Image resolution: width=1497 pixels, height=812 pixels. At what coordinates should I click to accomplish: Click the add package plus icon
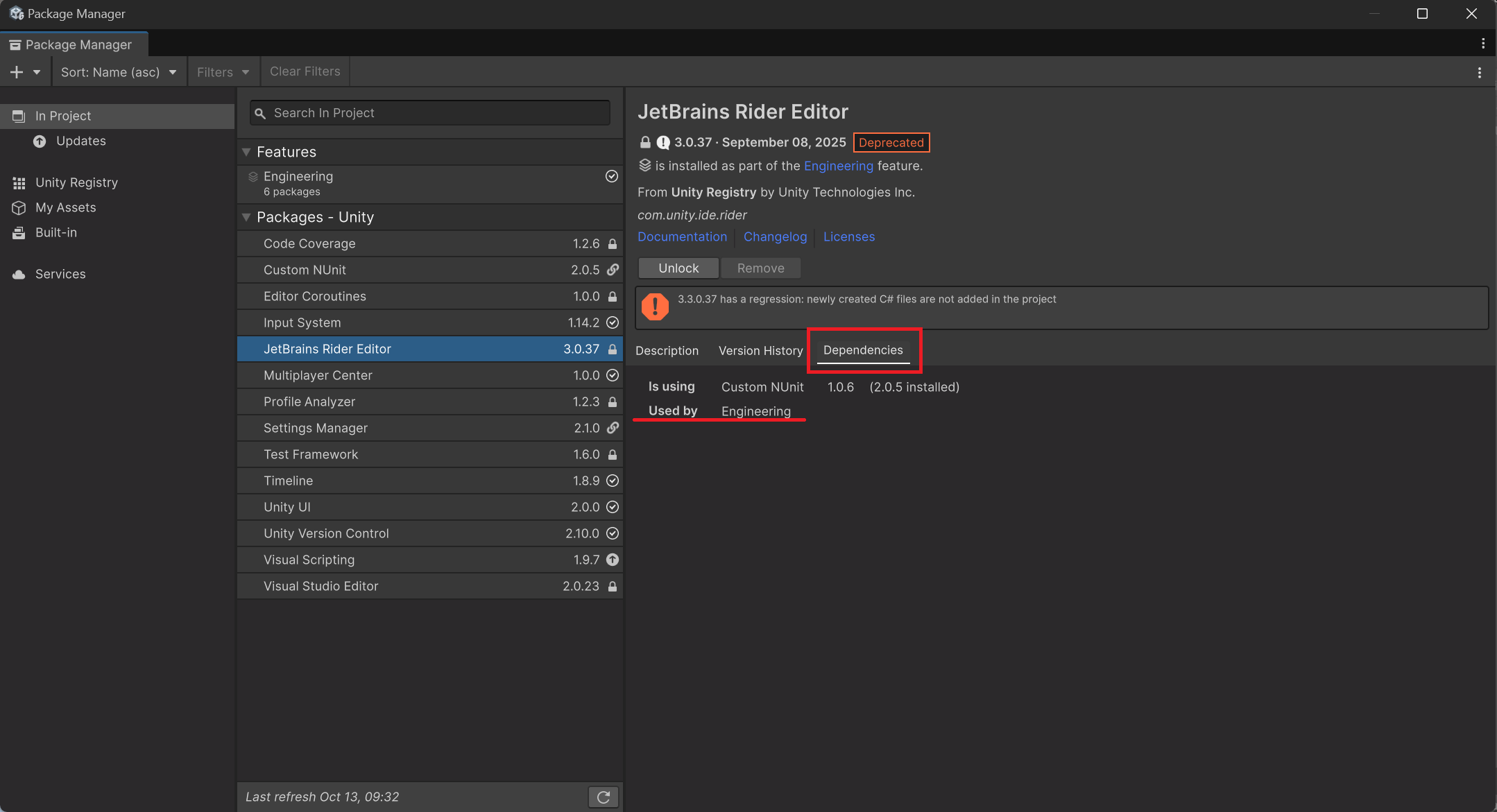(x=17, y=72)
